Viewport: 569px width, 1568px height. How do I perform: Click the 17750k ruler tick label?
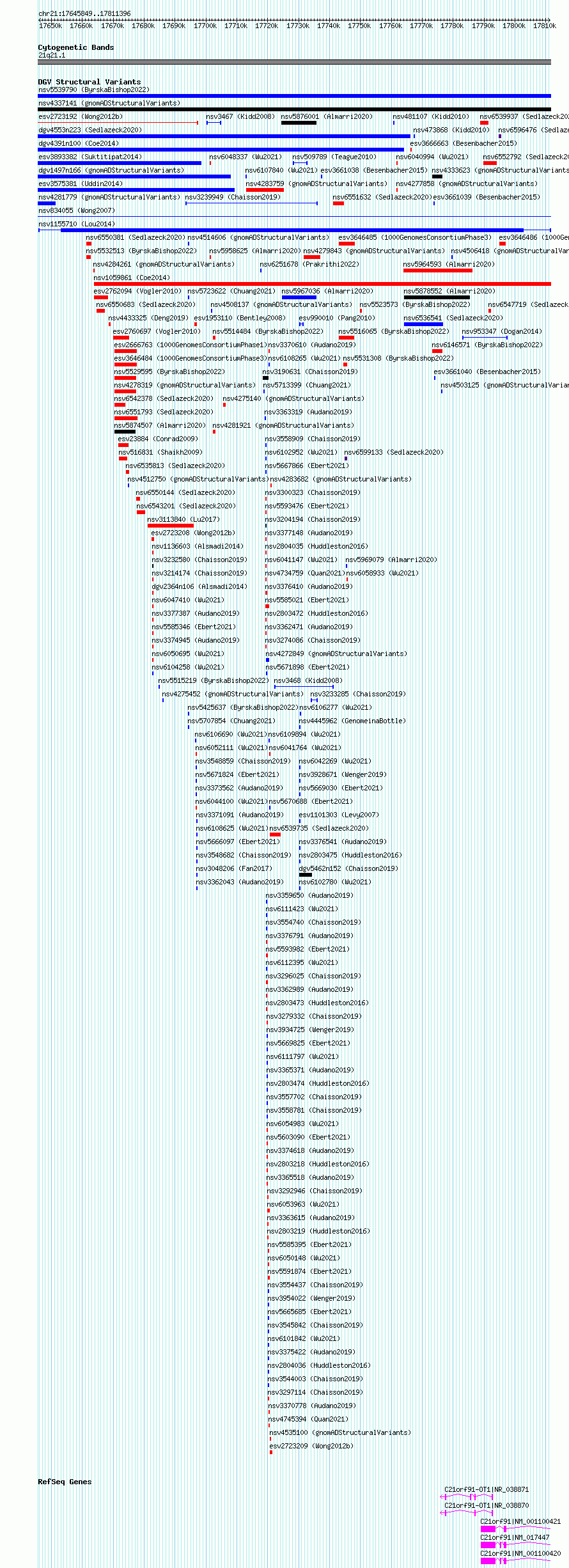click(x=359, y=26)
